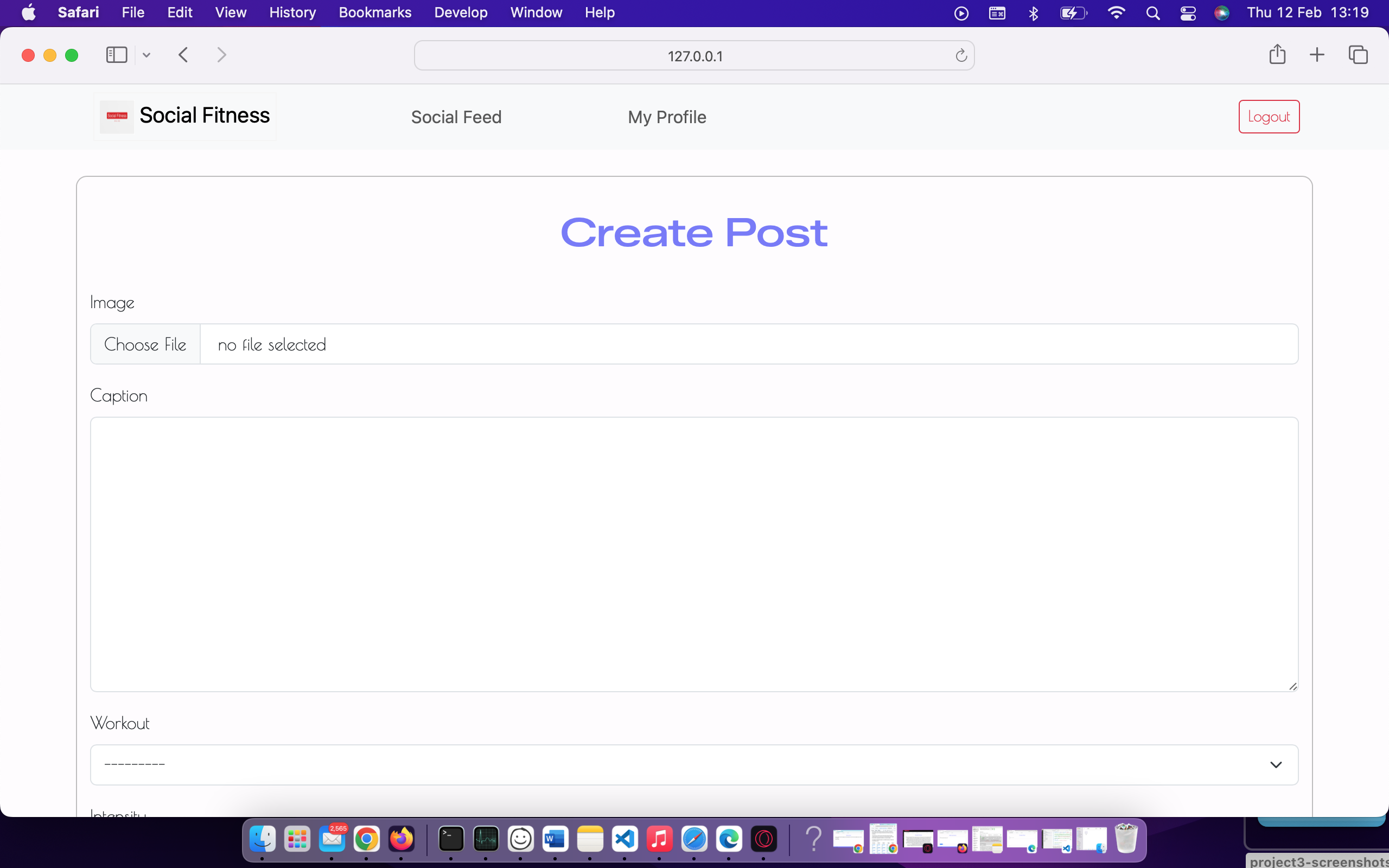Reload the current page
Screen dimensions: 1389x868
coord(960,55)
